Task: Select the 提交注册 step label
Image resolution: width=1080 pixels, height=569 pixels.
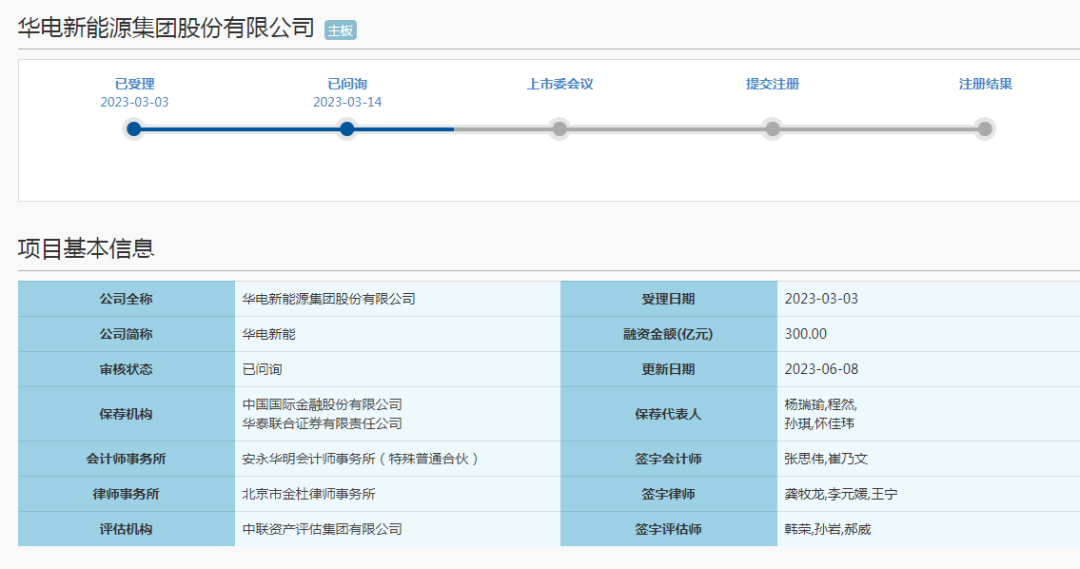Action: pos(772,84)
